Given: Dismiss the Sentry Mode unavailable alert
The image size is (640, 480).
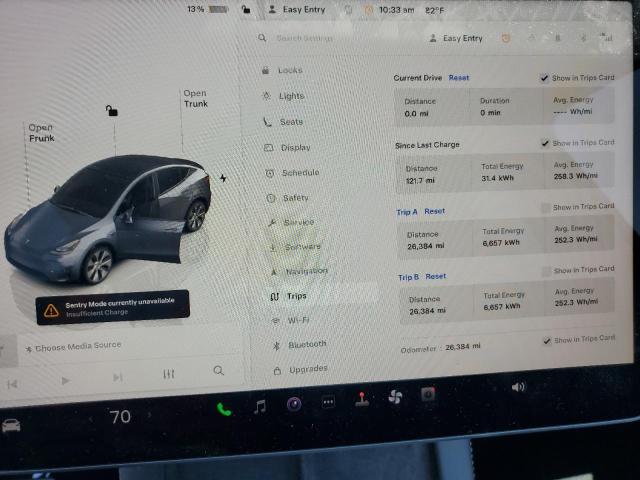Looking at the screenshot, I should click(113, 307).
